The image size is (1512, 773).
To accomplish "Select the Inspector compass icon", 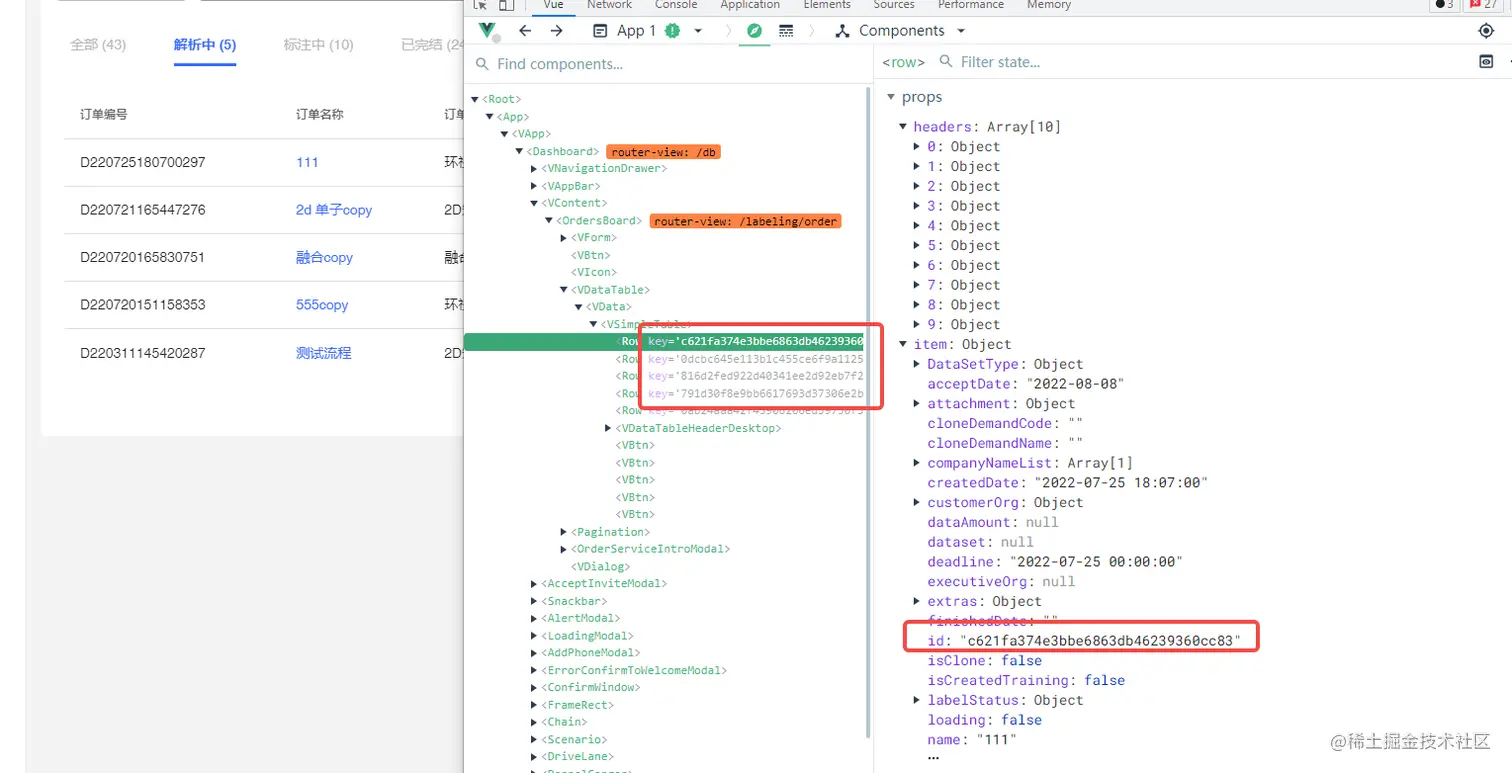I will (x=754, y=31).
